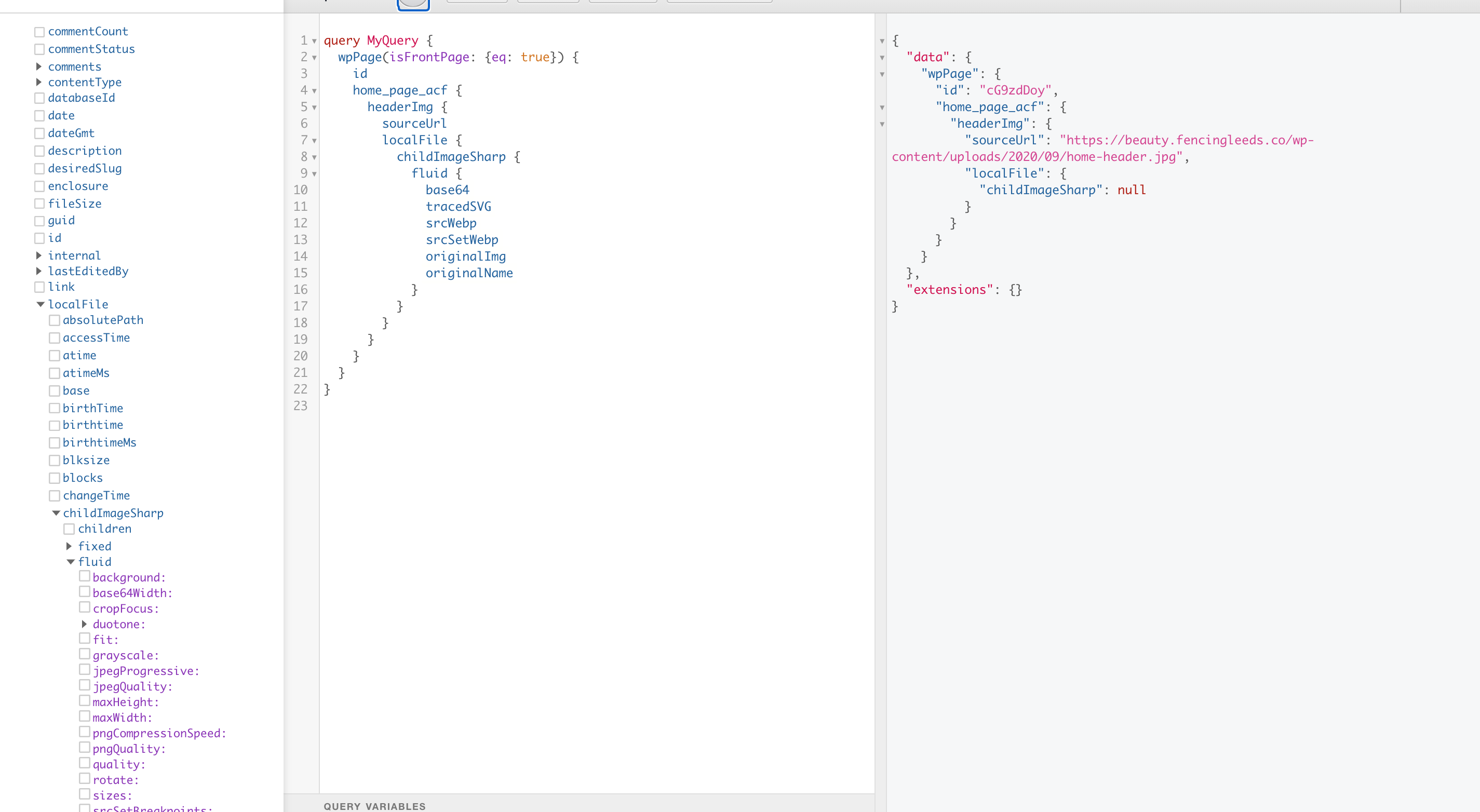The height and width of the screenshot is (812, 1480).
Task: Fold the "wpPage" object in results
Action: click(882, 75)
